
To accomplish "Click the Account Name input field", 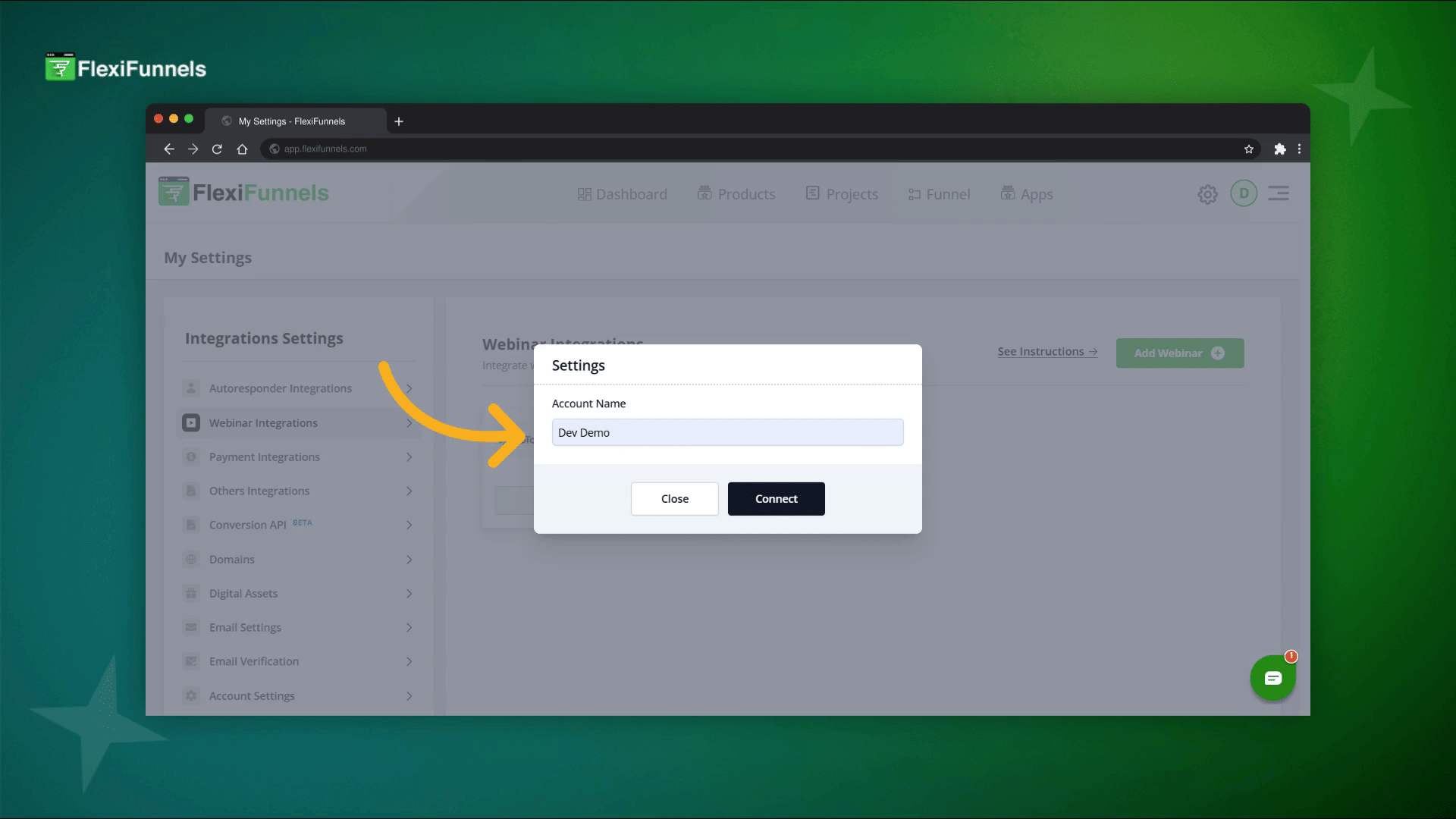I will pyautogui.click(x=727, y=432).
